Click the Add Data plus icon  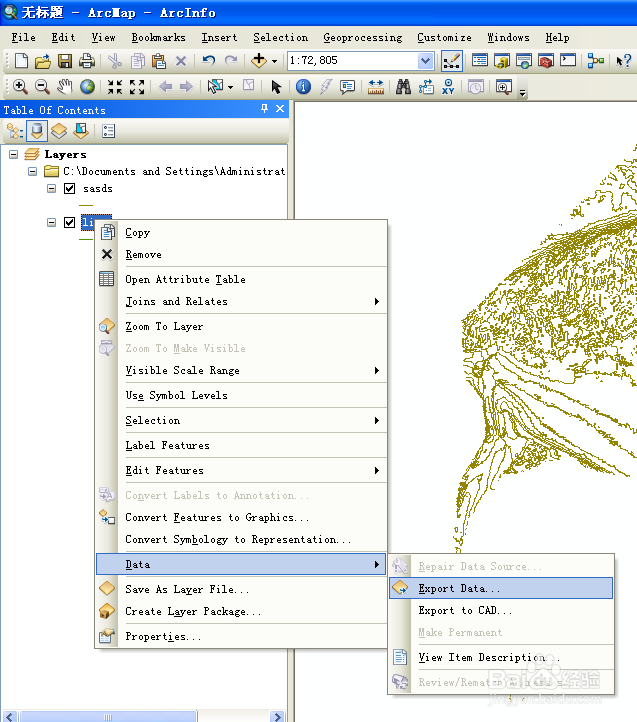[259, 60]
